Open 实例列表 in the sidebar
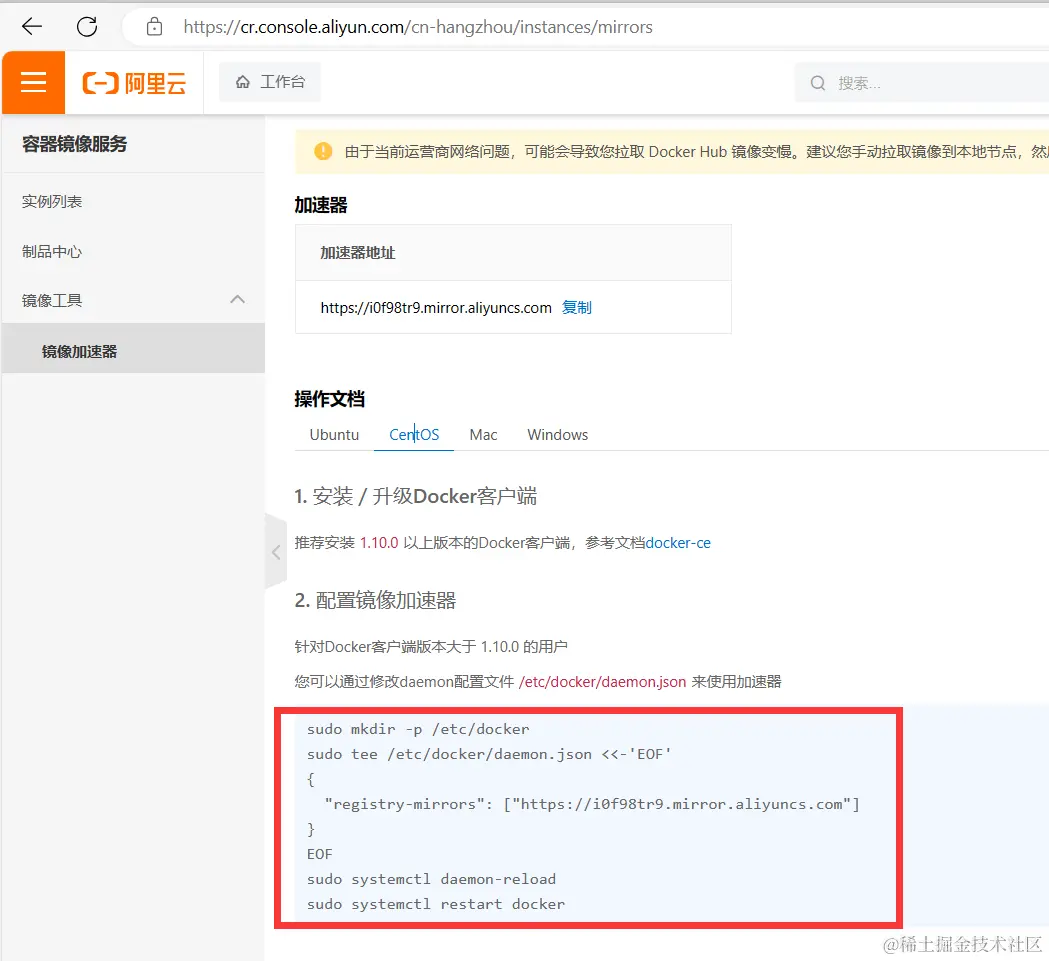 [x=52, y=201]
